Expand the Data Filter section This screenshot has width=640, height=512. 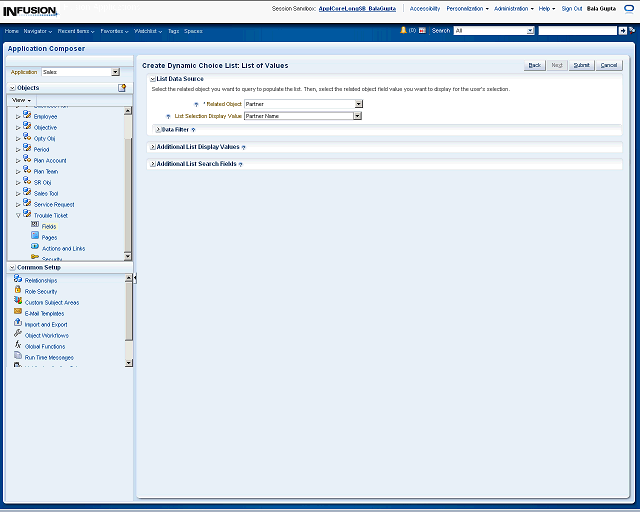(158, 130)
